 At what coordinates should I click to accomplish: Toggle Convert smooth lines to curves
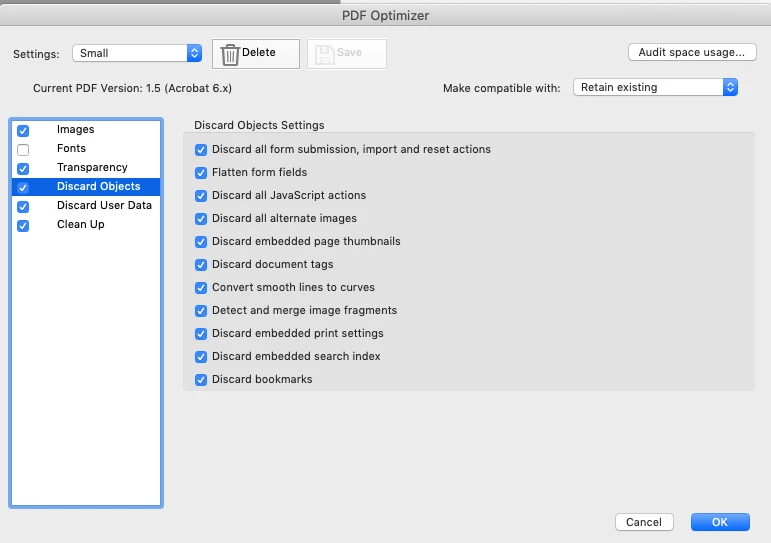[201, 288]
